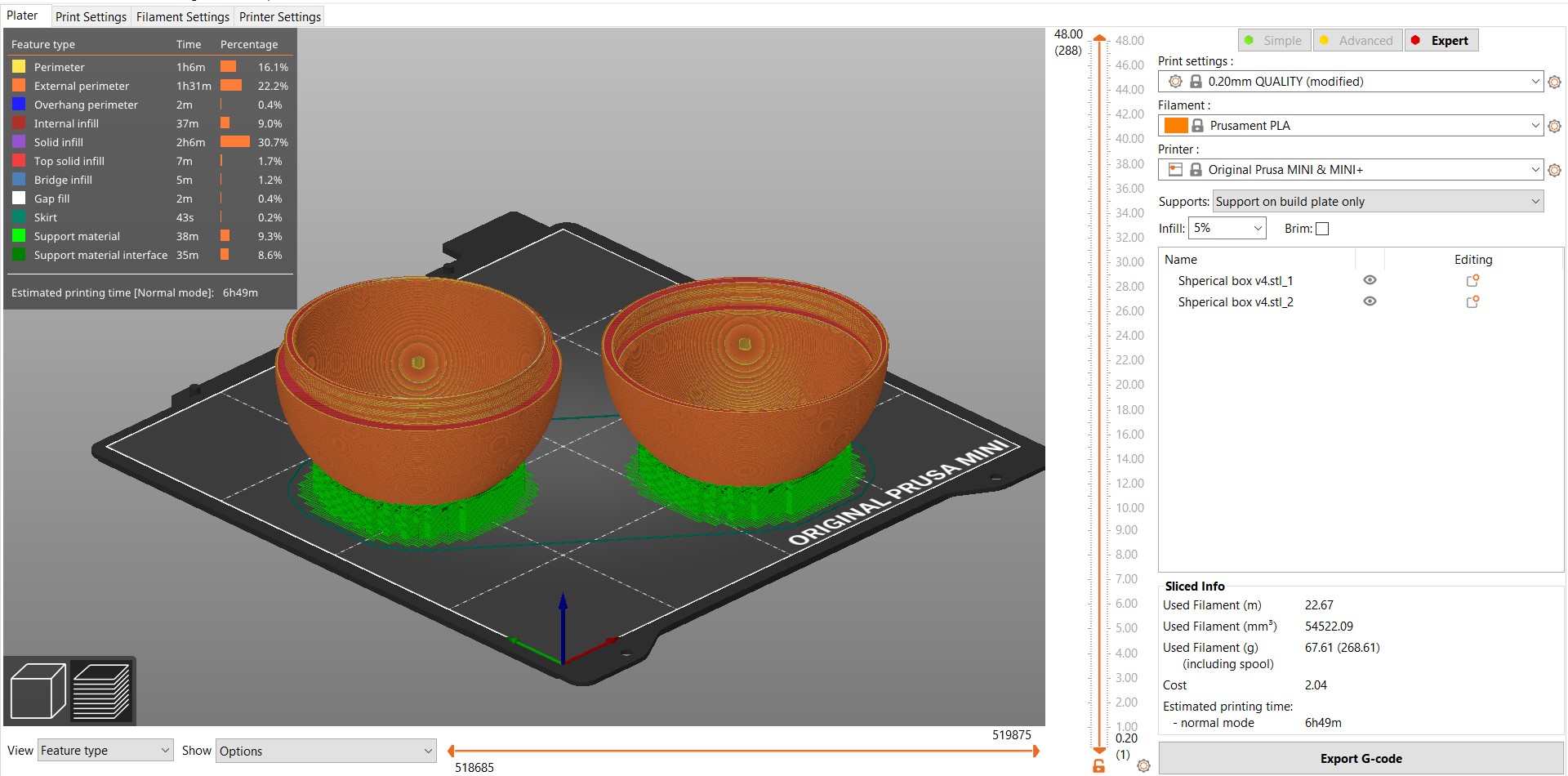
Task: Click the Cost value "2.04"
Action: point(1316,685)
